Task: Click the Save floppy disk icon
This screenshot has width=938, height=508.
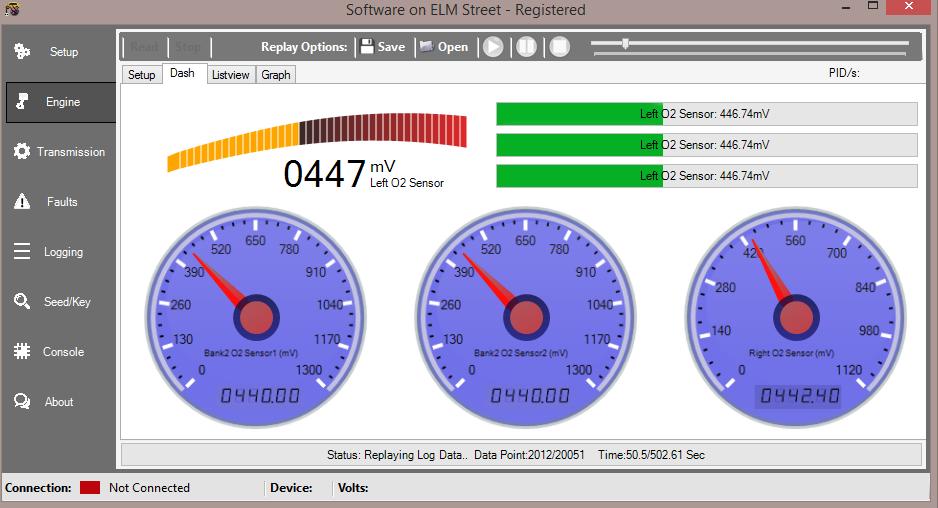Action: pyautogui.click(x=367, y=47)
